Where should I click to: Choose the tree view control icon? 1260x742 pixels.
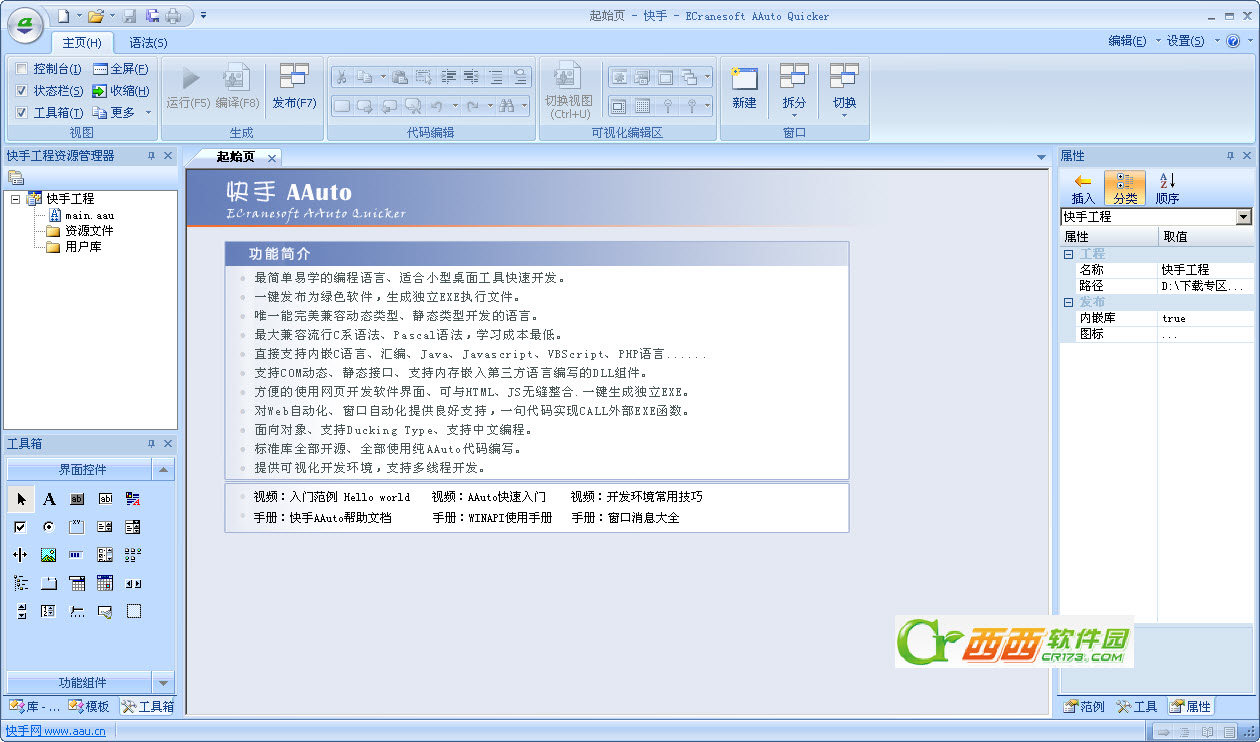[21, 583]
